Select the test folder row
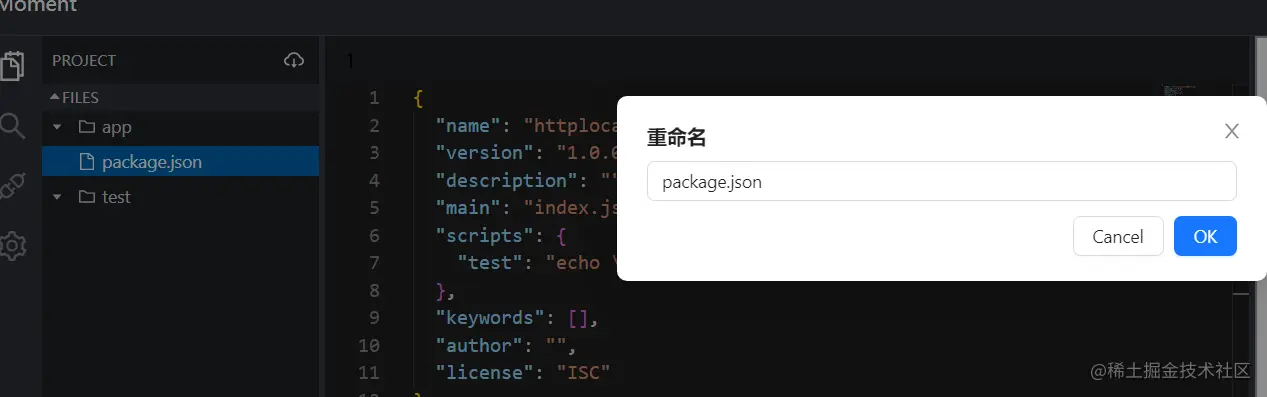The height and width of the screenshot is (397, 1267). pyautogui.click(x=181, y=197)
